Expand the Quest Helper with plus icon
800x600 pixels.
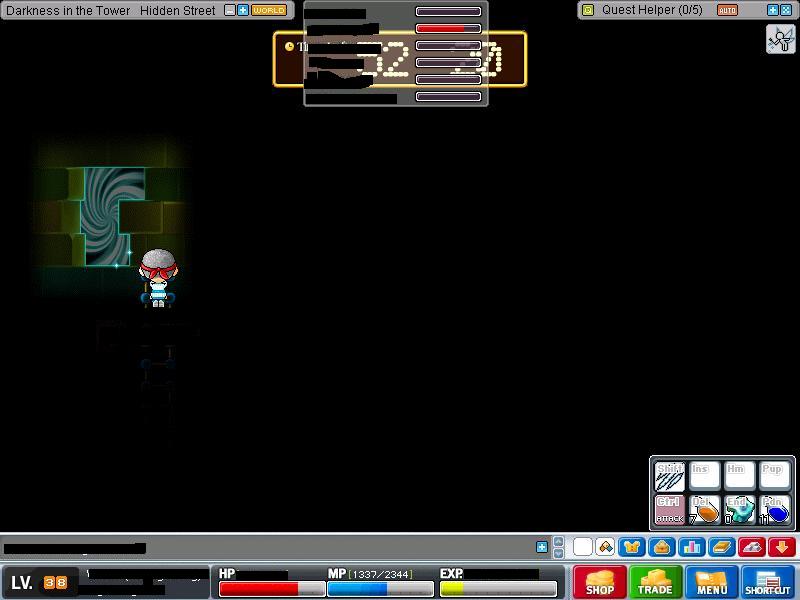pos(773,10)
